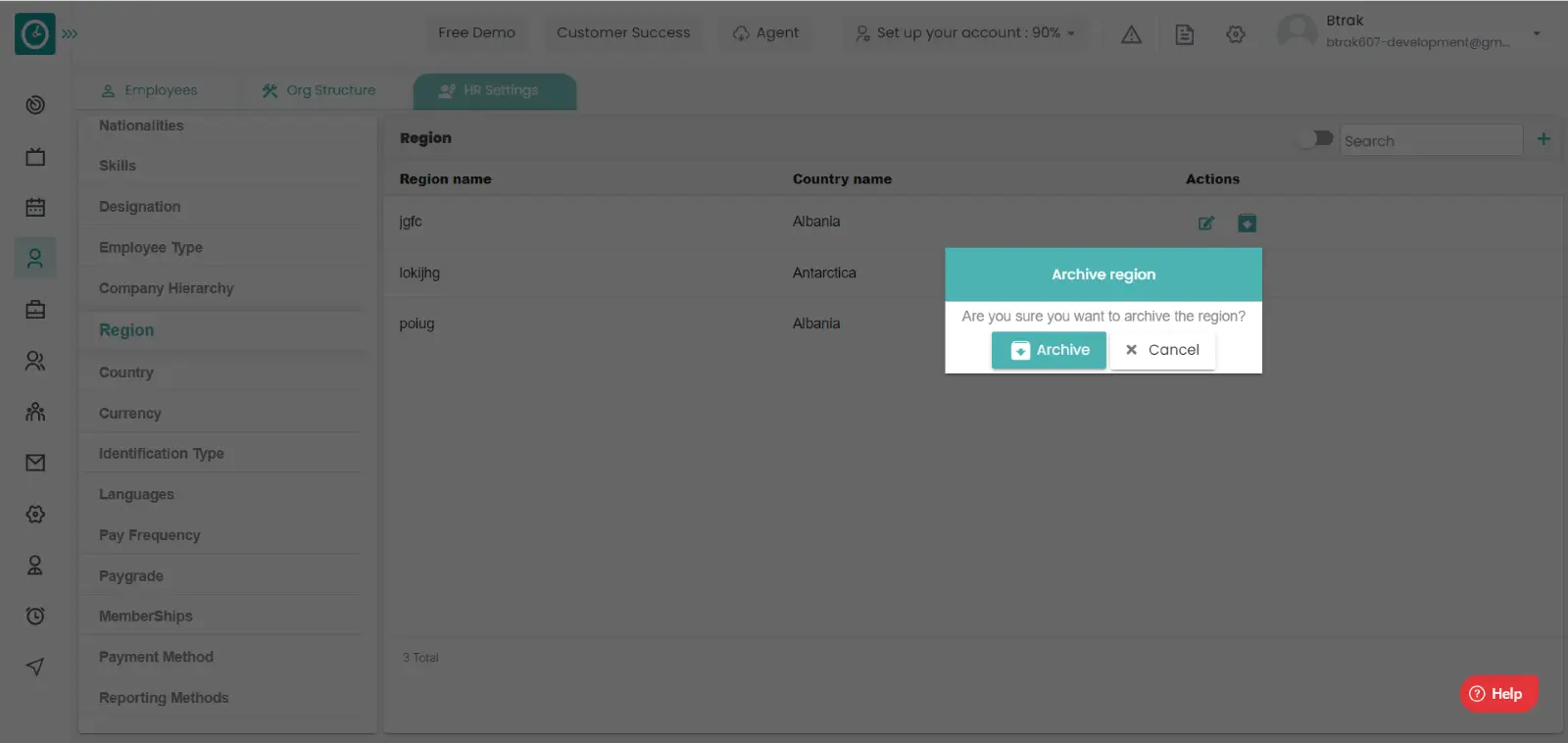Viewport: 1568px width, 743px height.
Task: Select the HR Settings tab
Action: 495,90
